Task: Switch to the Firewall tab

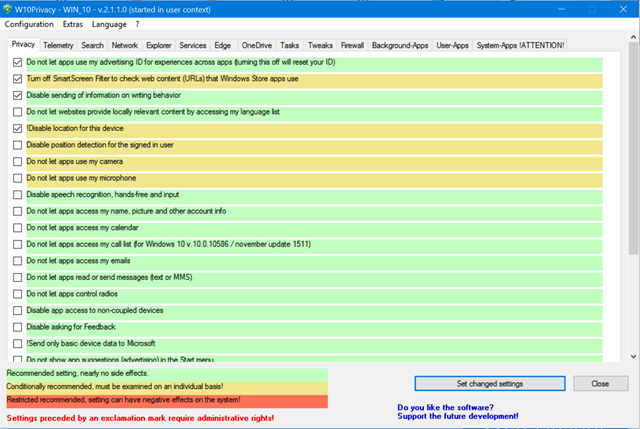Action: (x=352, y=45)
